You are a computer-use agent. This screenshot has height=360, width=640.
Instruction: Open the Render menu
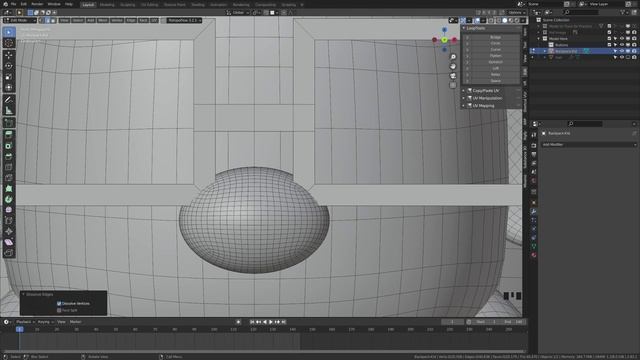(x=37, y=4)
